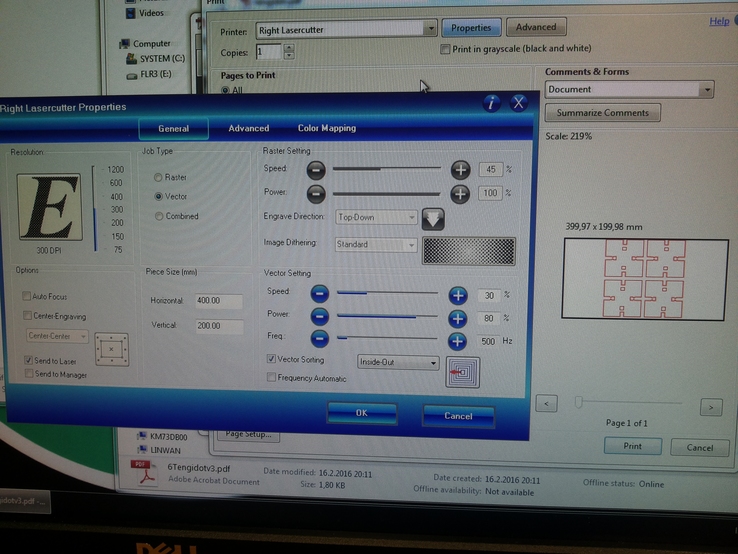Decrease raster power with minus button
This screenshot has height=554, width=738.
(316, 193)
